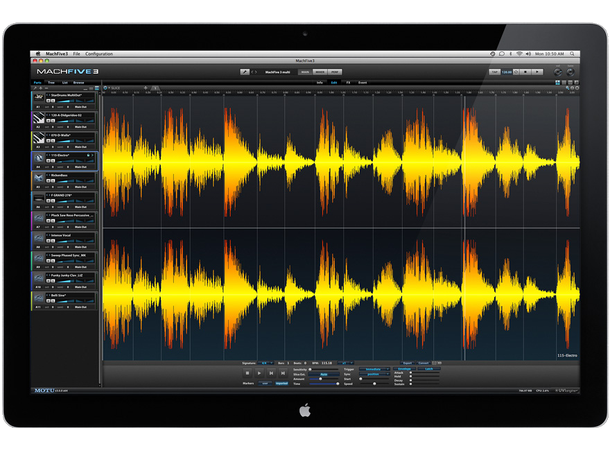
Task: Click the StarDrums MultiOut part thumbnail
Action: [x=39, y=97]
